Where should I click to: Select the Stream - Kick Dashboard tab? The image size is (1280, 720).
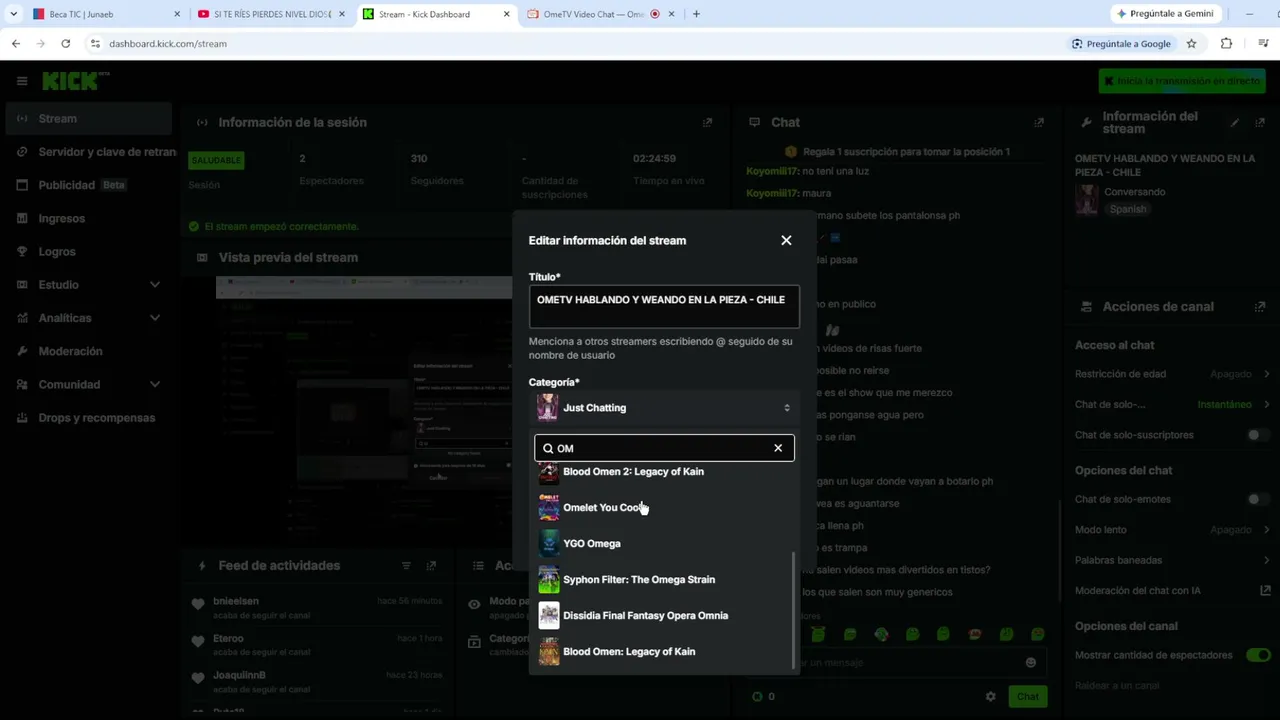(436, 14)
